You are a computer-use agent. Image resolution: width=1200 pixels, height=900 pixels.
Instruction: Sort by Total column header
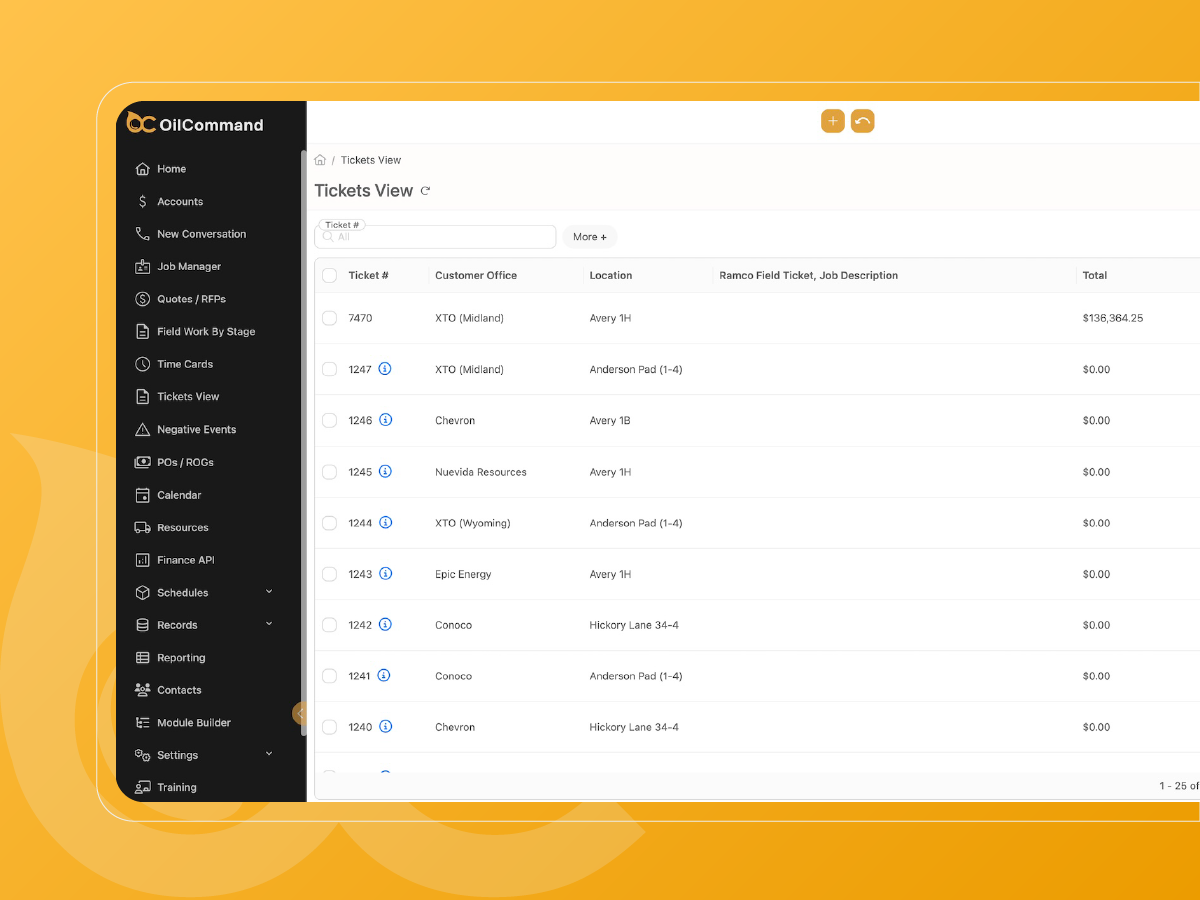(x=1095, y=275)
